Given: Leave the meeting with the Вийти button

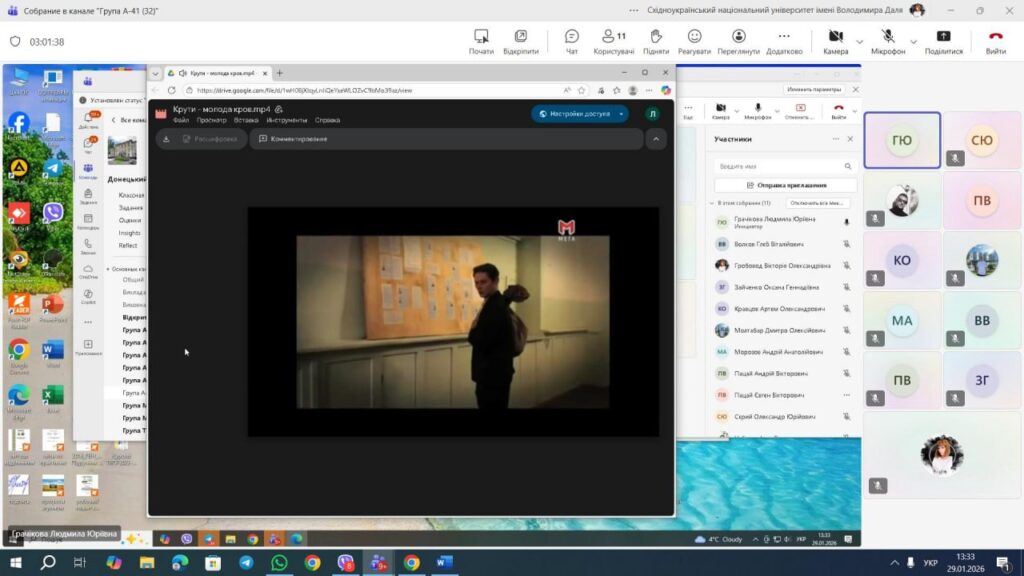Looking at the screenshot, I should [x=995, y=40].
